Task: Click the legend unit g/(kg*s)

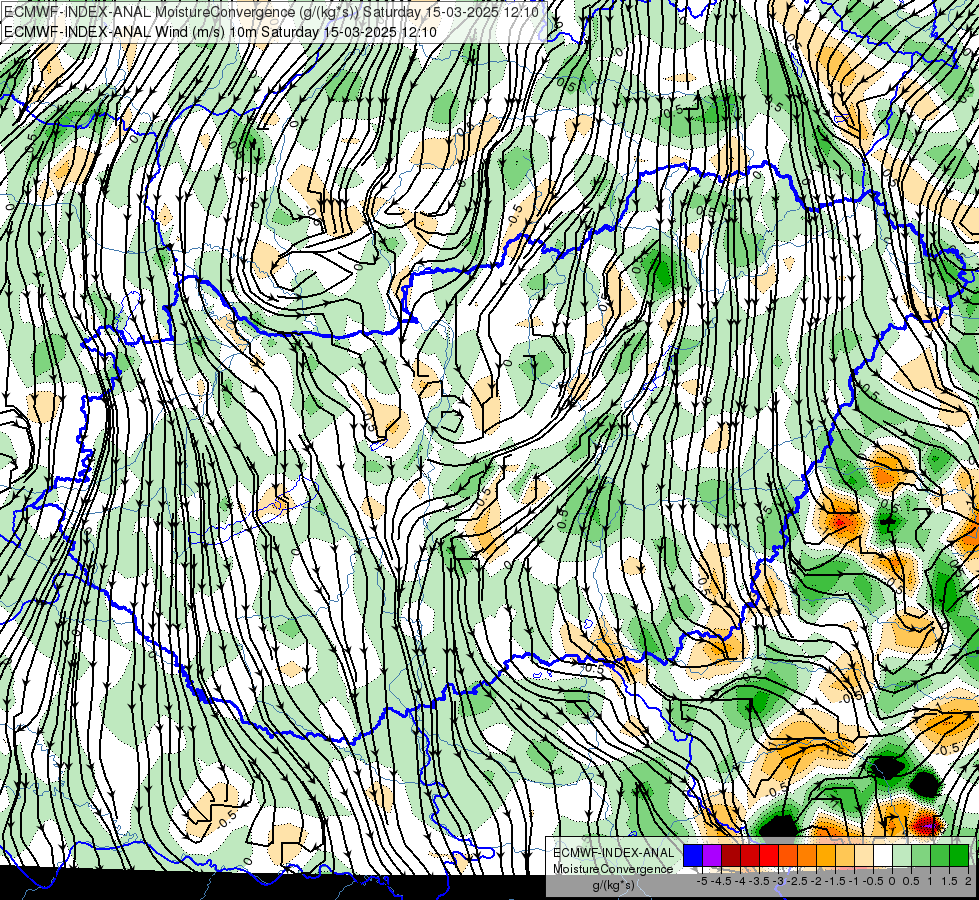Action: [614, 885]
